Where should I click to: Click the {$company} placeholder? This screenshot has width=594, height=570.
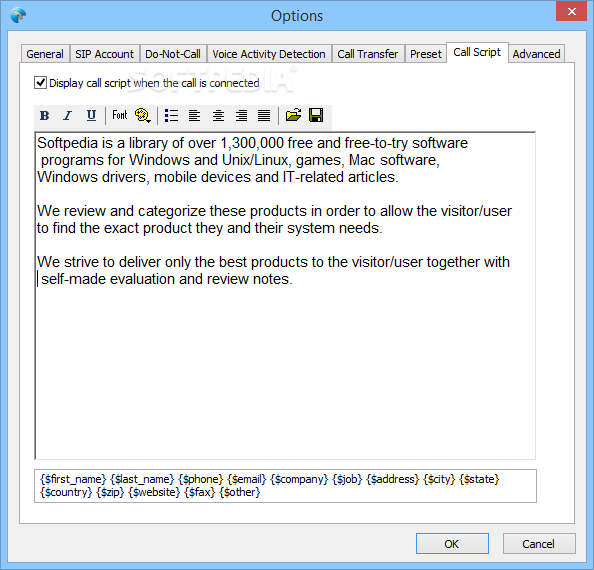[299, 479]
